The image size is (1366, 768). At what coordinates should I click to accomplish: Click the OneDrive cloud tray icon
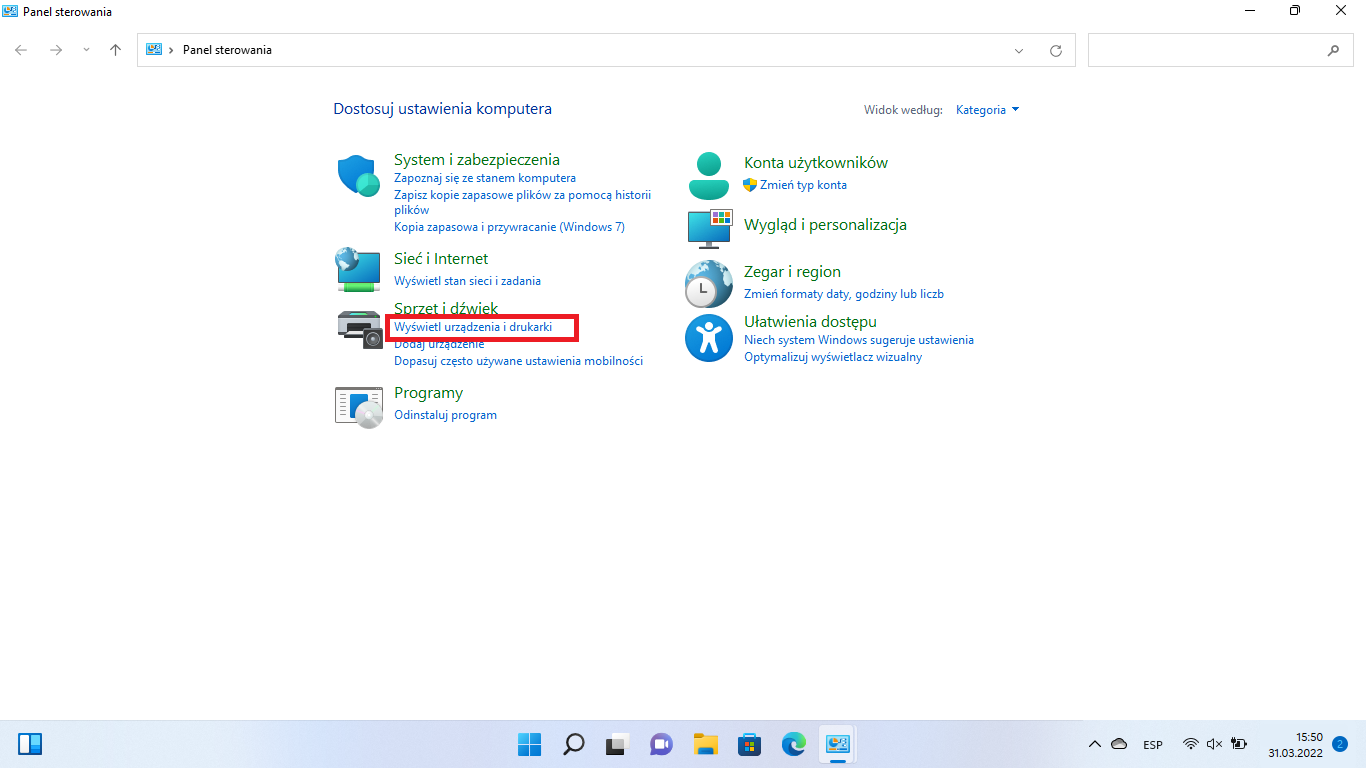tap(1120, 744)
